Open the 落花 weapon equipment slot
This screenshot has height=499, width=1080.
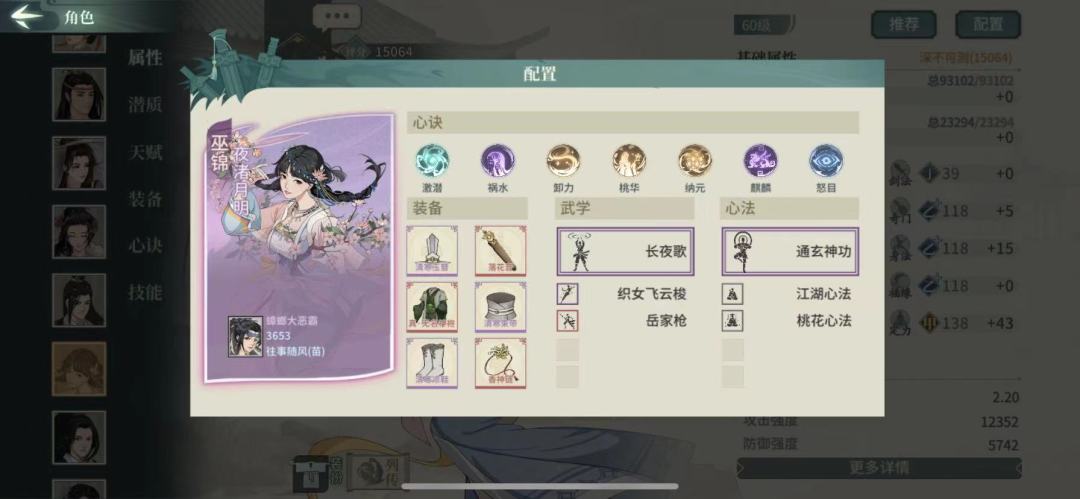501,251
